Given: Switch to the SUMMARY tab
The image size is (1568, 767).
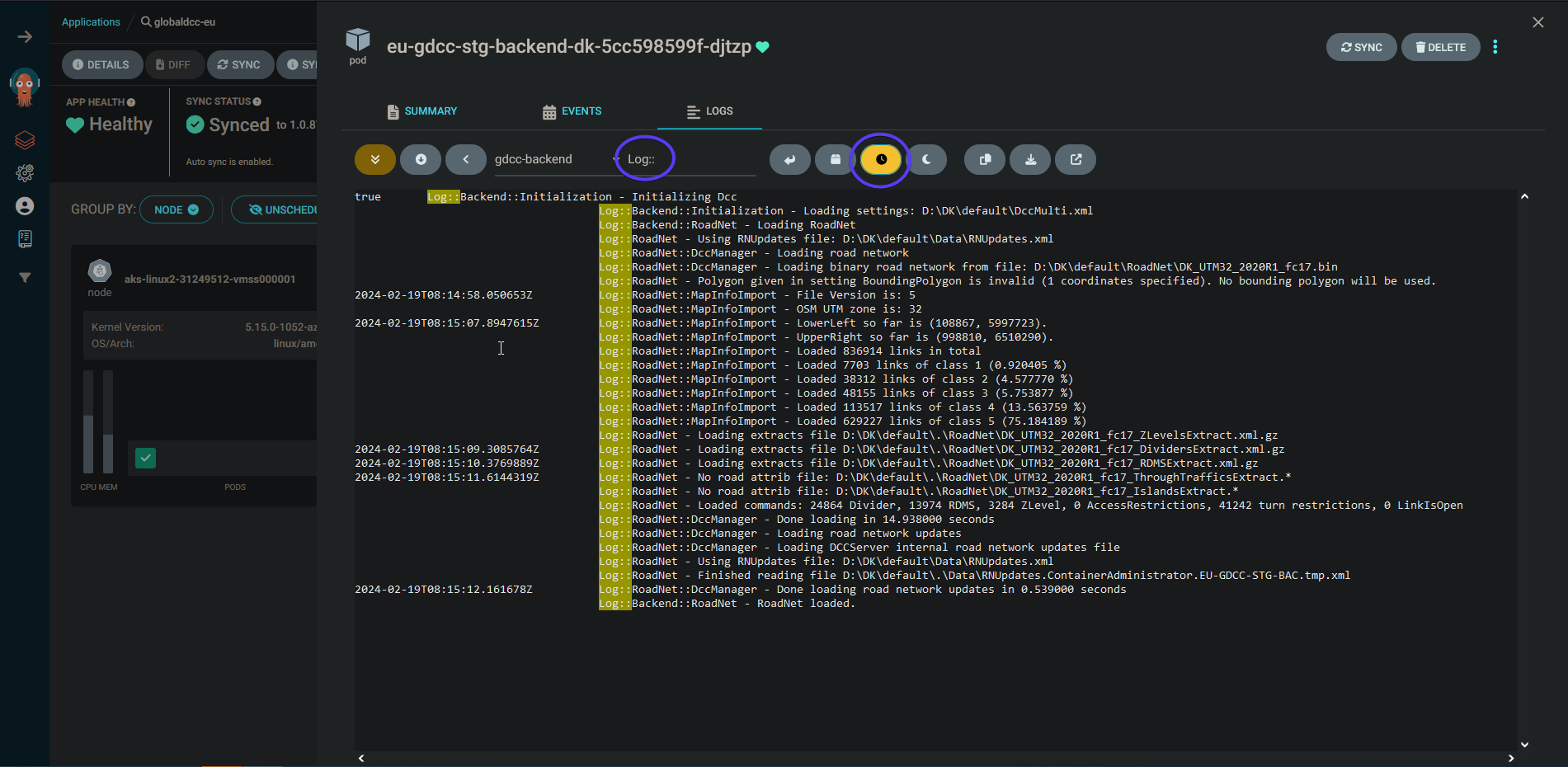Looking at the screenshot, I should pyautogui.click(x=421, y=111).
